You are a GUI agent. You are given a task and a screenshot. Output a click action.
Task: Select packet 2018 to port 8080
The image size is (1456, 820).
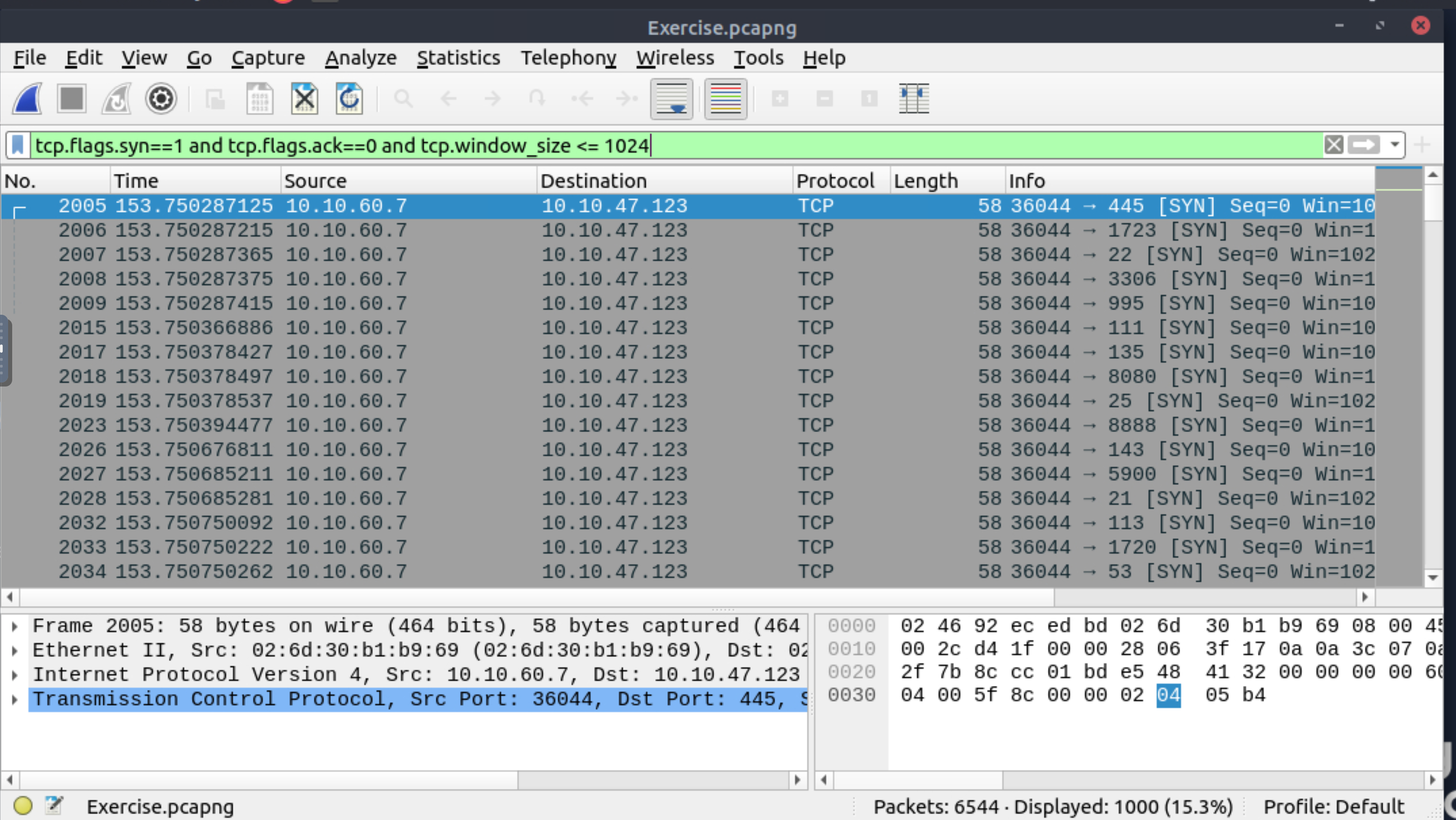(688, 377)
